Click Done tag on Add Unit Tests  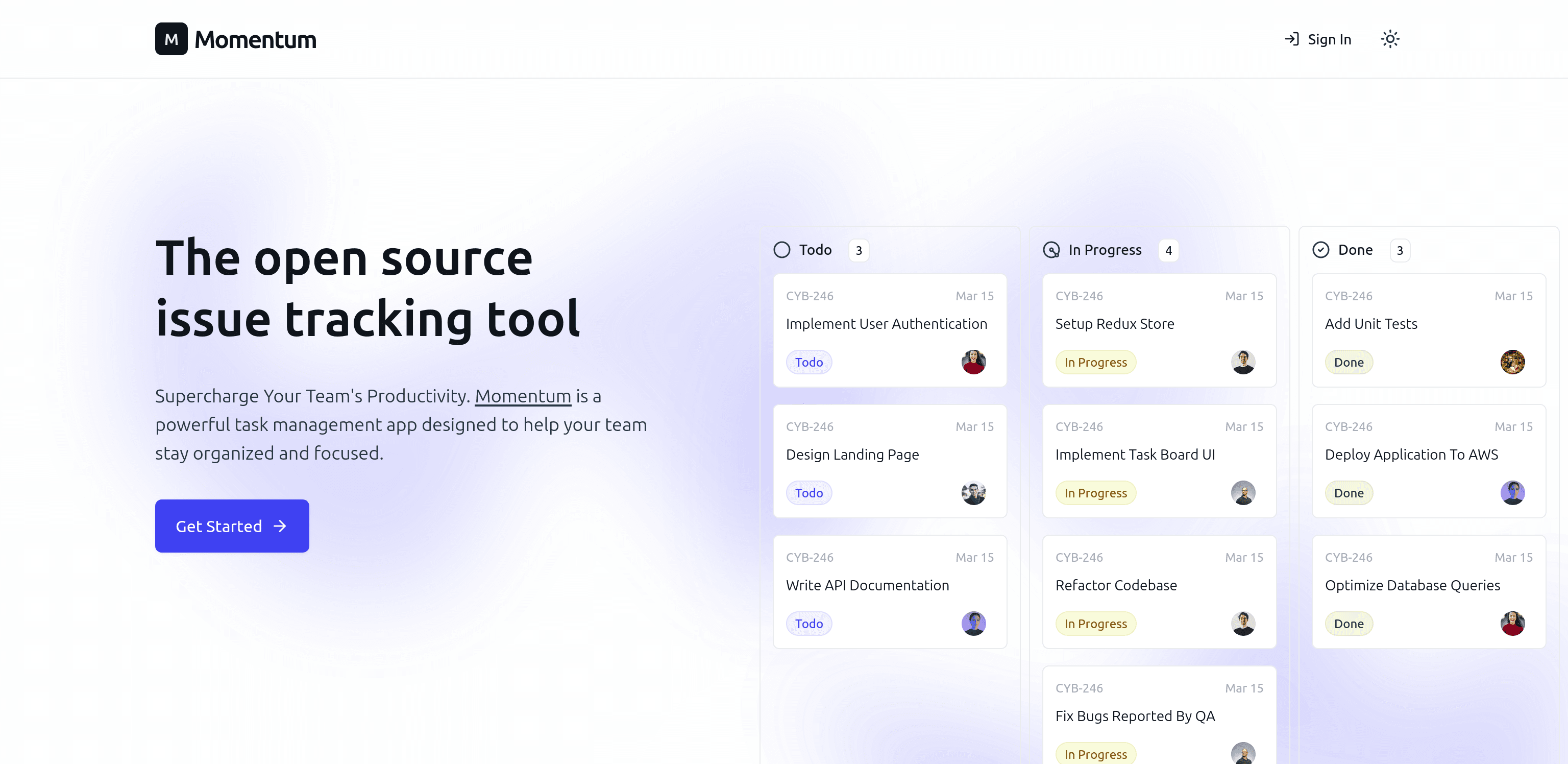(1349, 362)
